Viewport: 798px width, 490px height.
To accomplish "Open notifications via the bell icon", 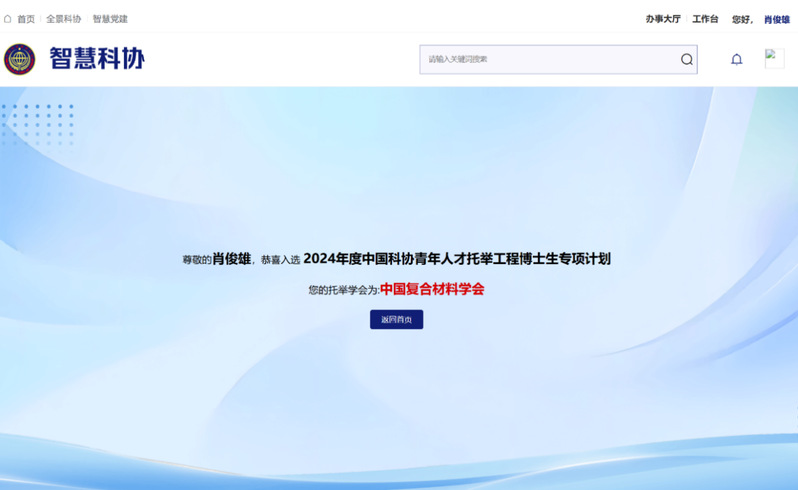I will (x=737, y=59).
